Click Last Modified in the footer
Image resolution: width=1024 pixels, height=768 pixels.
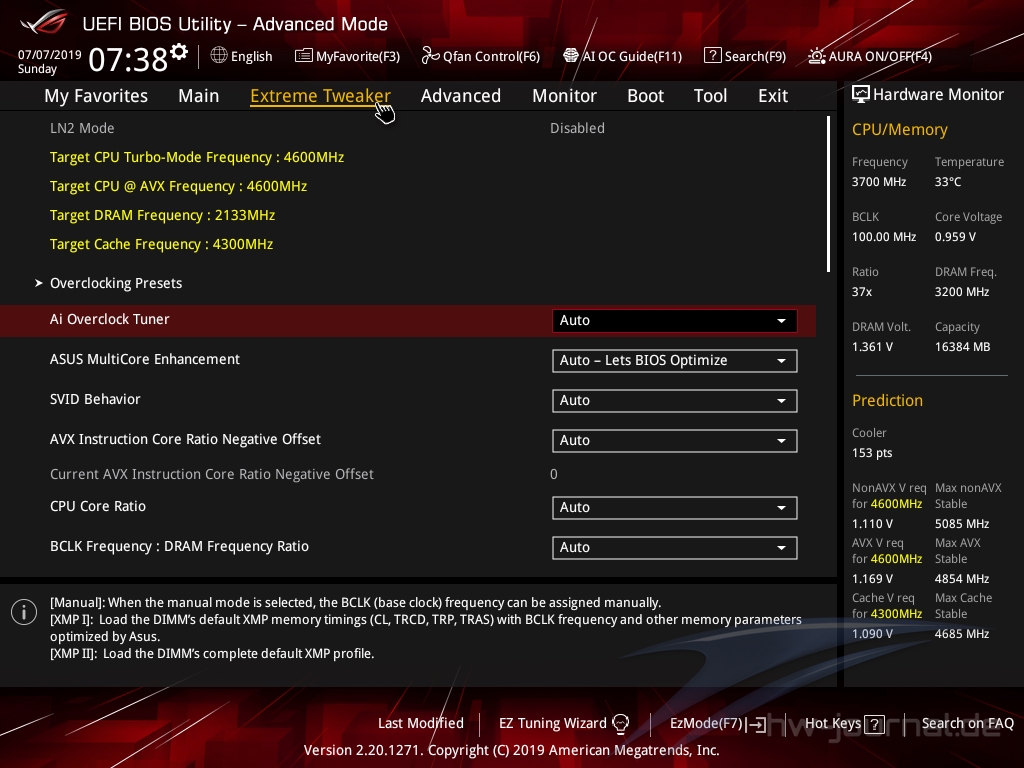(421, 723)
